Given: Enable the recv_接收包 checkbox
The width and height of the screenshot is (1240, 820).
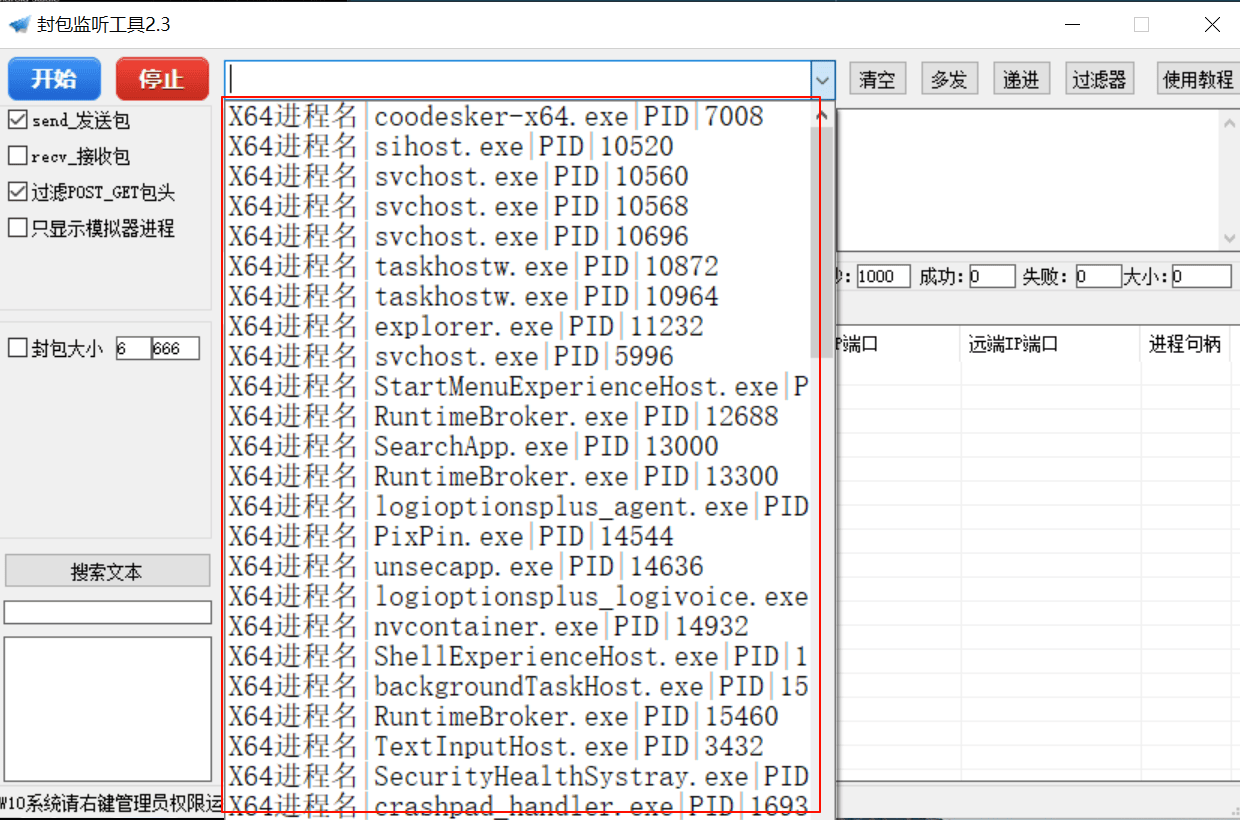Looking at the screenshot, I should pyautogui.click(x=17, y=156).
